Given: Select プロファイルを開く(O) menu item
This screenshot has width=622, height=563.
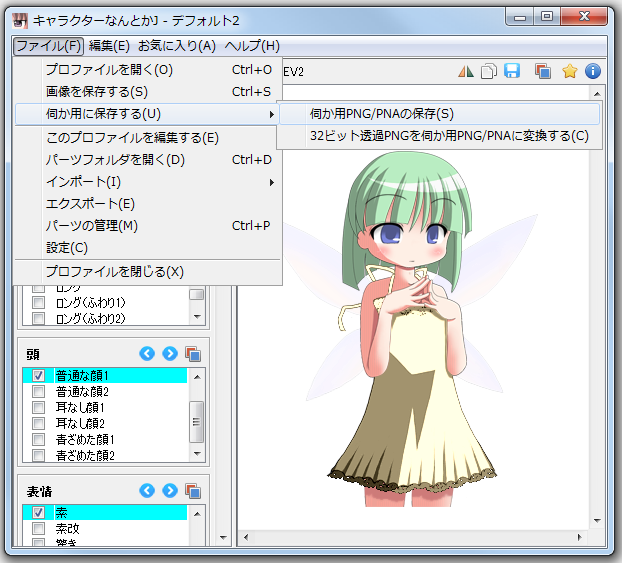Looking at the screenshot, I should click(x=147, y=70).
